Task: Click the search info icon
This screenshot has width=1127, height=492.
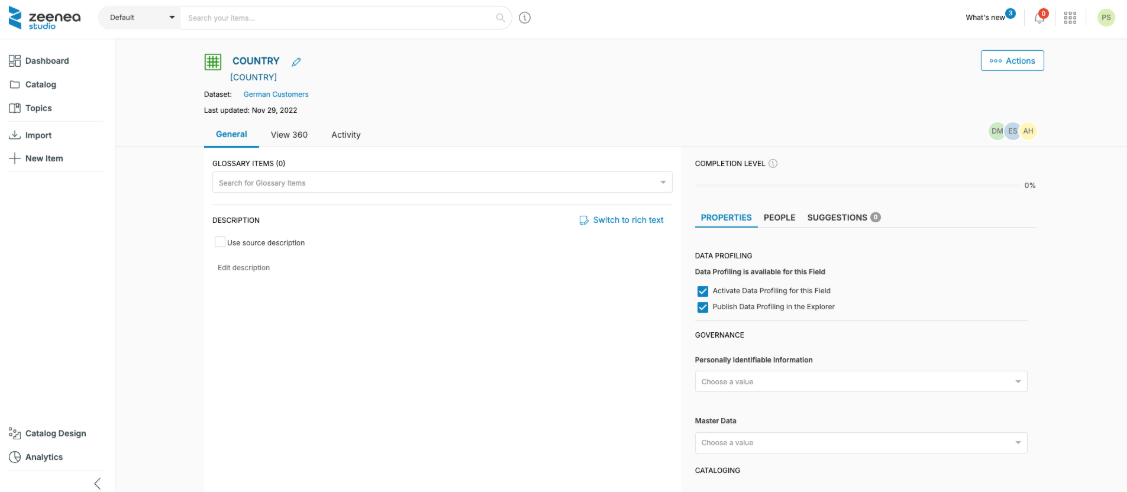Action: pyautogui.click(x=525, y=18)
